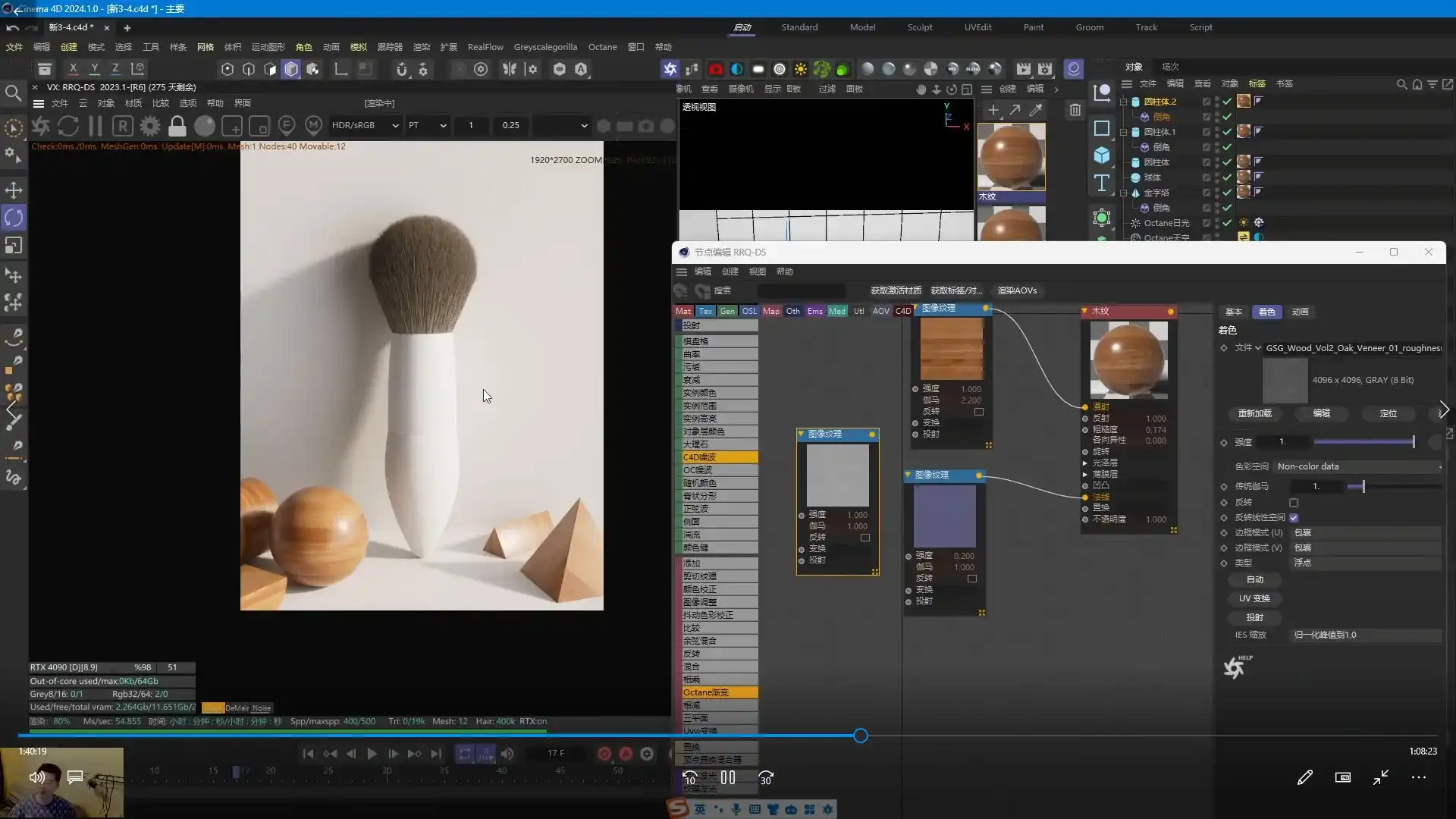
Task: Open the Octane menu in menu bar
Action: click(x=602, y=47)
